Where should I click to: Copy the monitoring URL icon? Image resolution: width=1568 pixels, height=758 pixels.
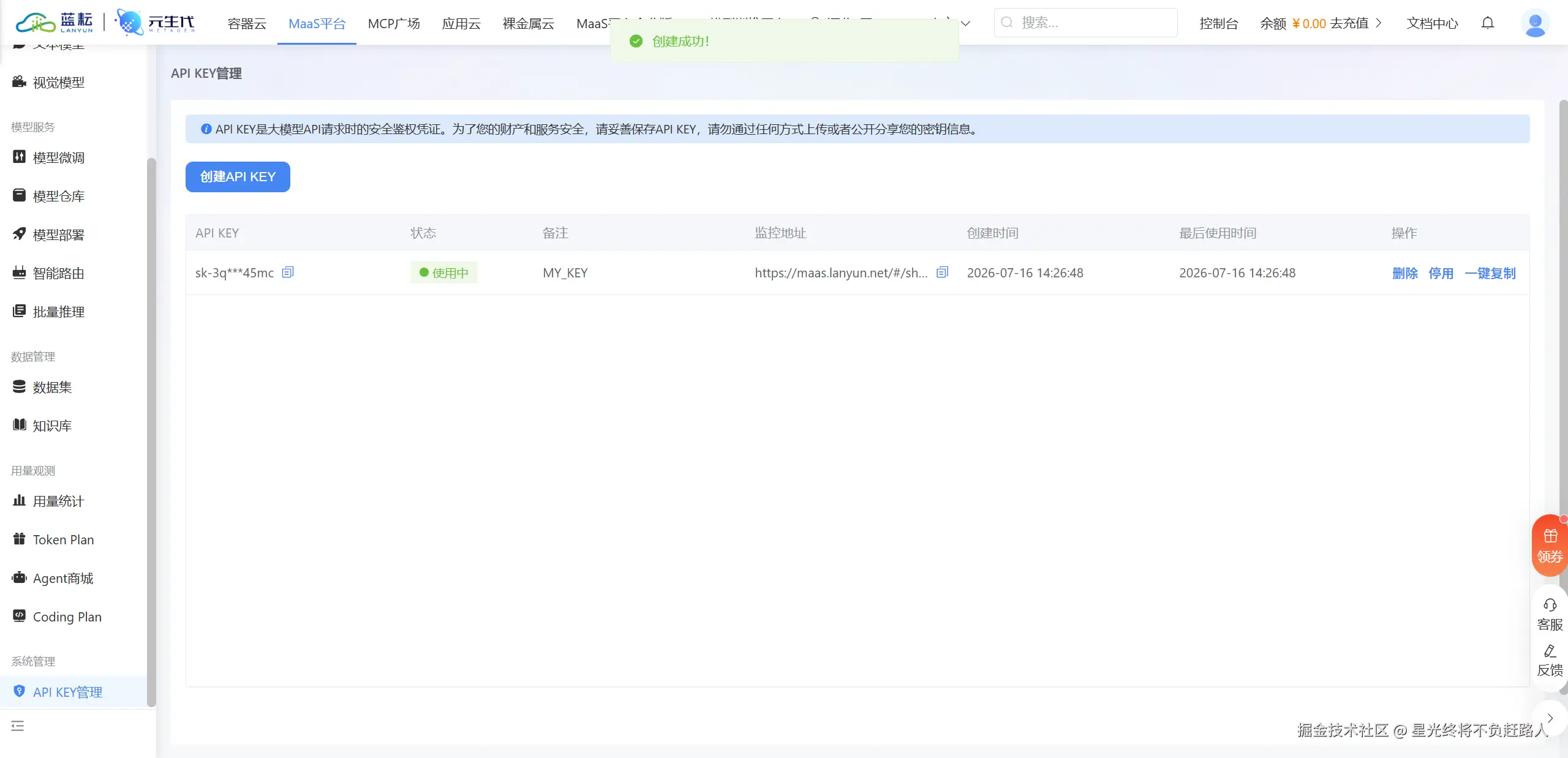pyautogui.click(x=943, y=272)
